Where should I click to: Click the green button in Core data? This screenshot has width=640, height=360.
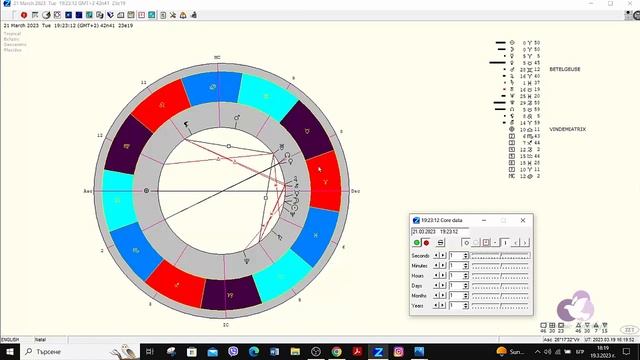tap(417, 242)
